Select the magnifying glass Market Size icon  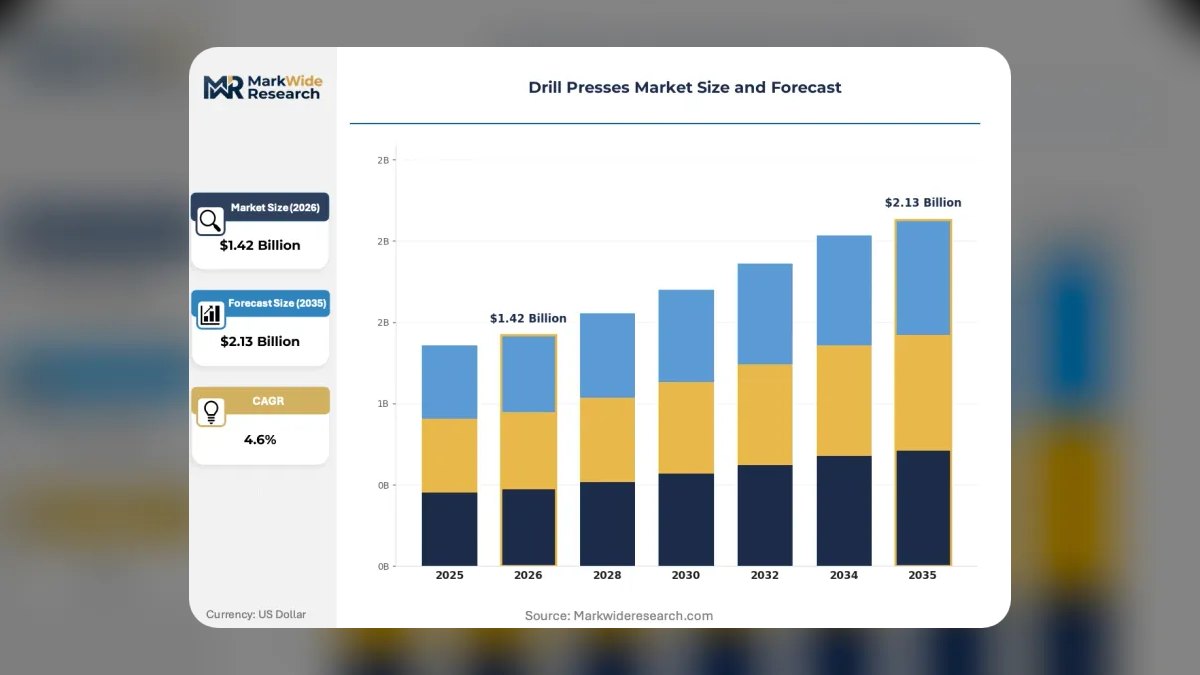click(210, 220)
